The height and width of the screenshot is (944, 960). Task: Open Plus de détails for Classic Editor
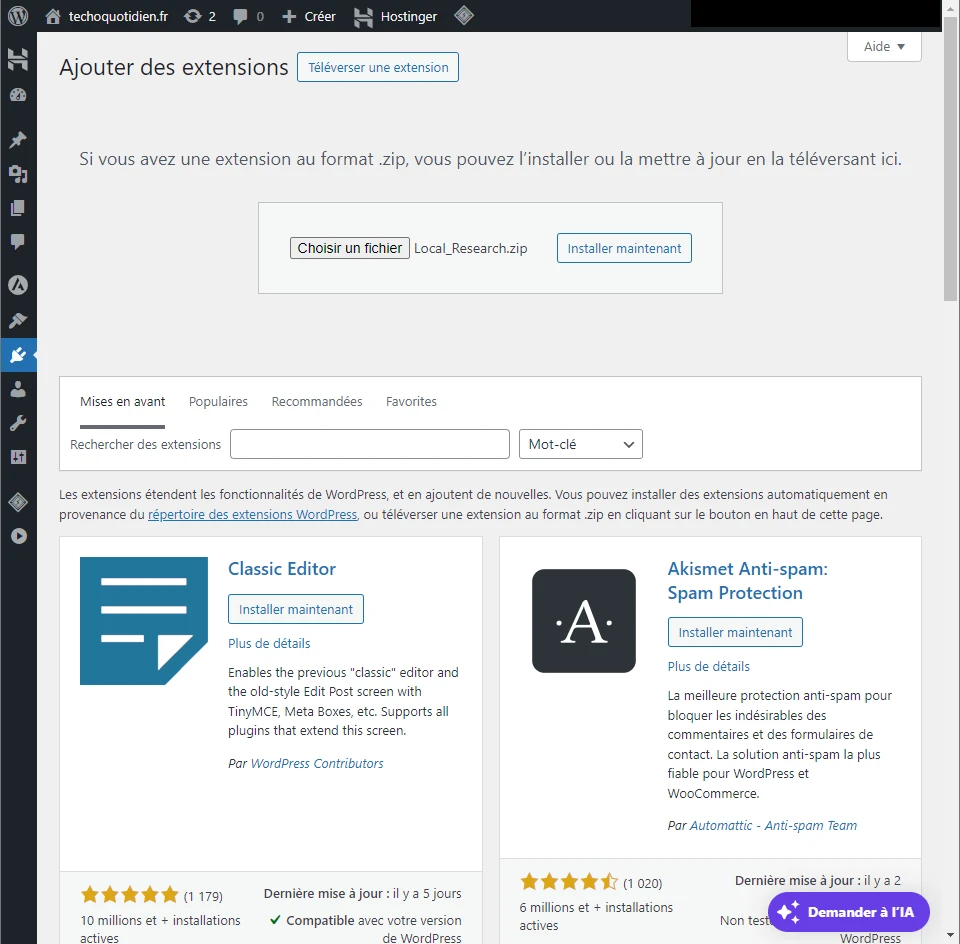[269, 643]
